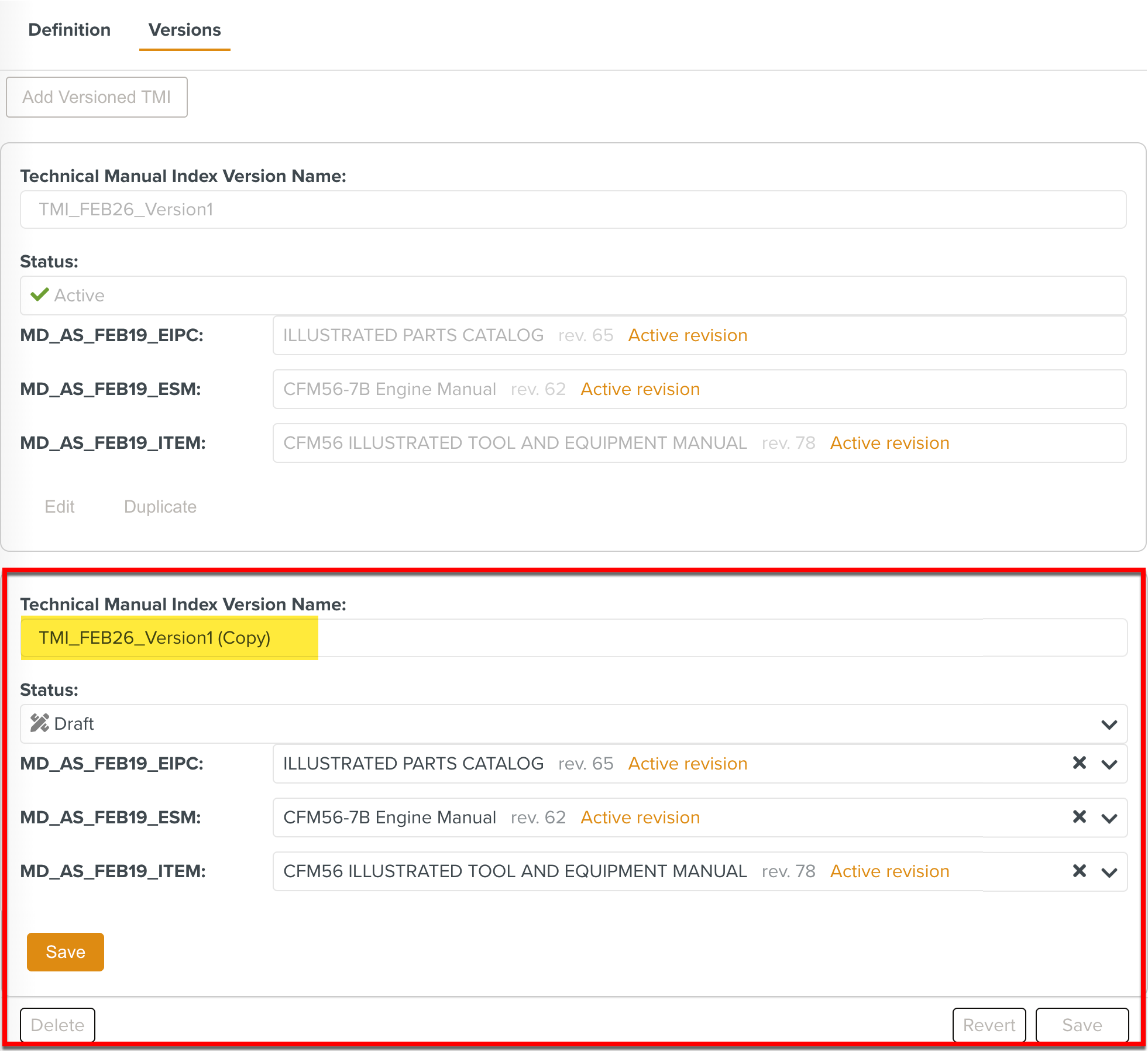This screenshot has height=1051, width=1148.
Task: Clear the MD_AS_FEB19_ESM selection with X icon
Action: pos(1079,817)
